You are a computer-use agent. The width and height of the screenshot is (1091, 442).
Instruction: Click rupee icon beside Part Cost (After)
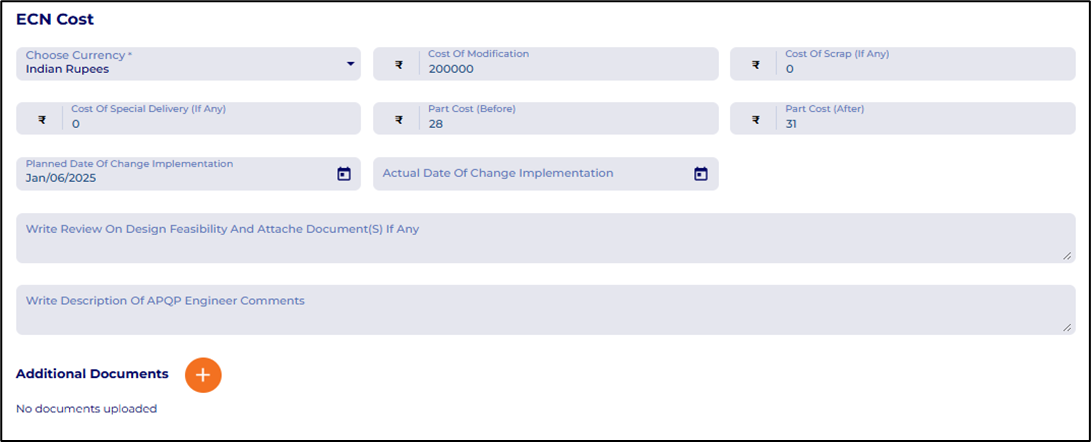point(755,120)
